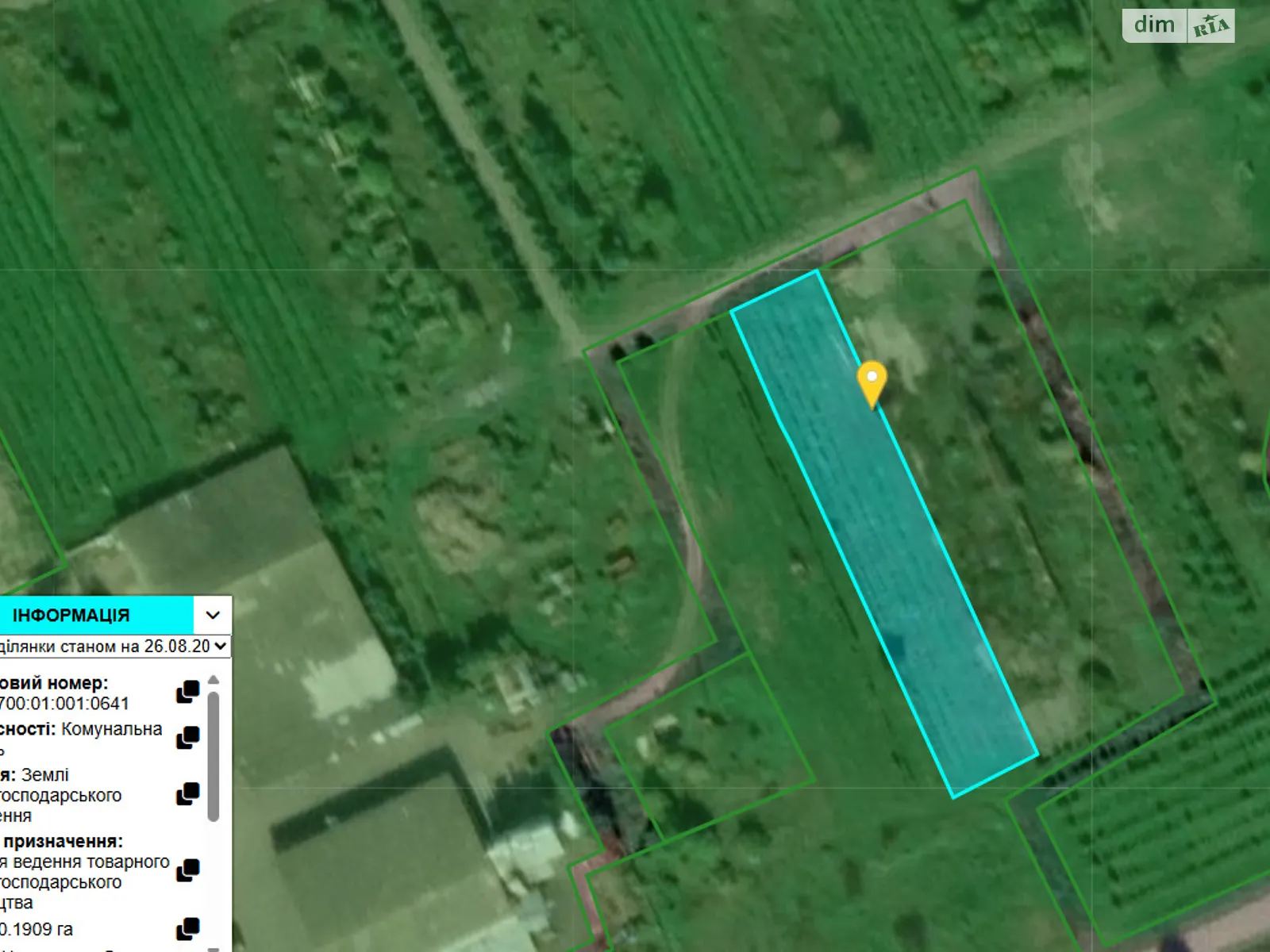Click the info panel scroll-up arrow
Image resolution: width=1270 pixels, height=952 pixels.
pos(213,680)
